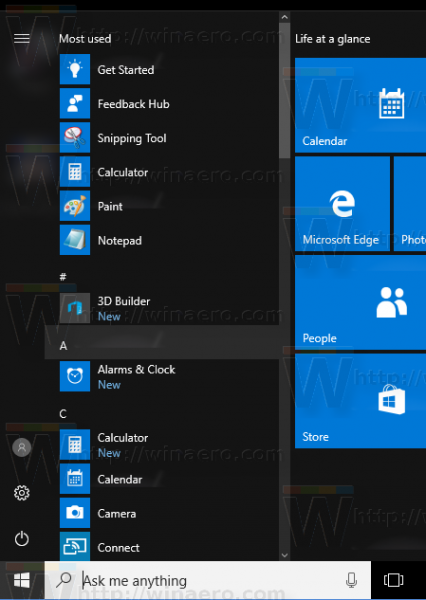Click the Life at a glance group title
Image resolution: width=426 pixels, height=600 pixels.
(333, 39)
